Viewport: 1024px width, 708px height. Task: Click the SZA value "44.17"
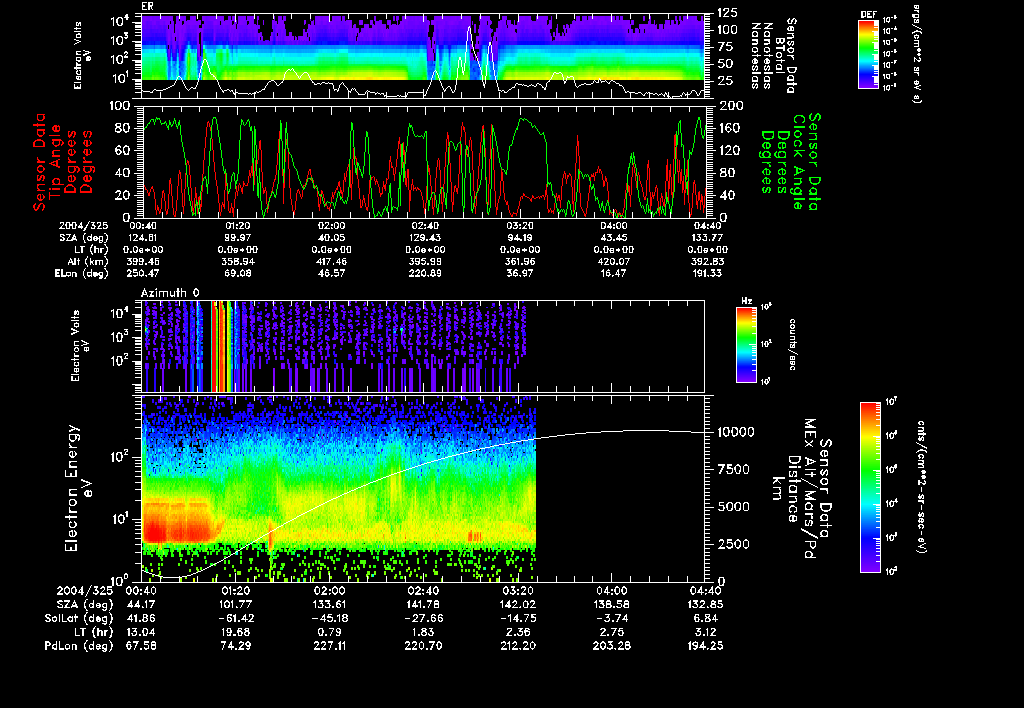pyautogui.click(x=141, y=605)
